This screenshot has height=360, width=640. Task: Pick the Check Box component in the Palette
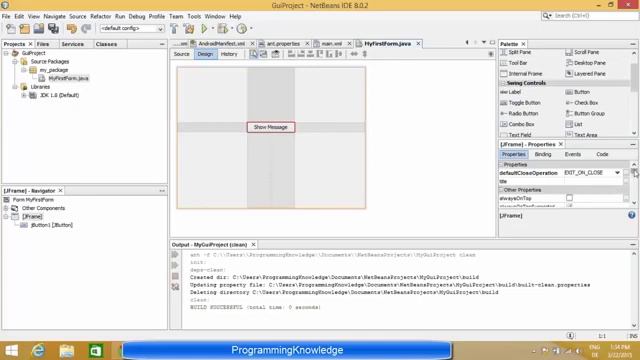click(x=582, y=103)
